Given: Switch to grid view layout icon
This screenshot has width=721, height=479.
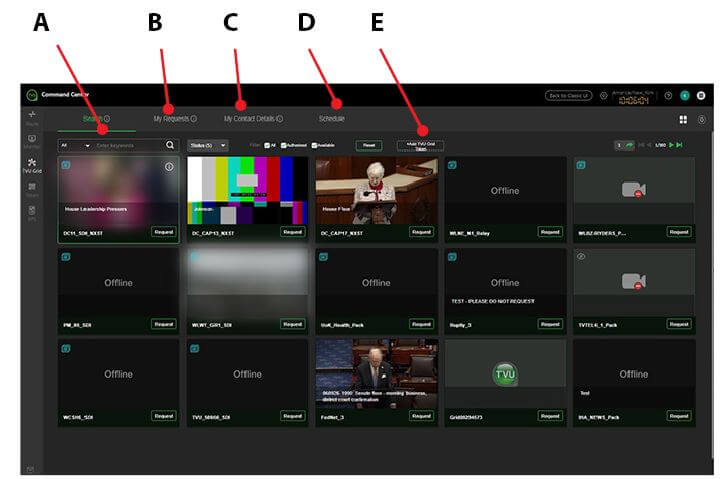Looking at the screenshot, I should [x=683, y=120].
